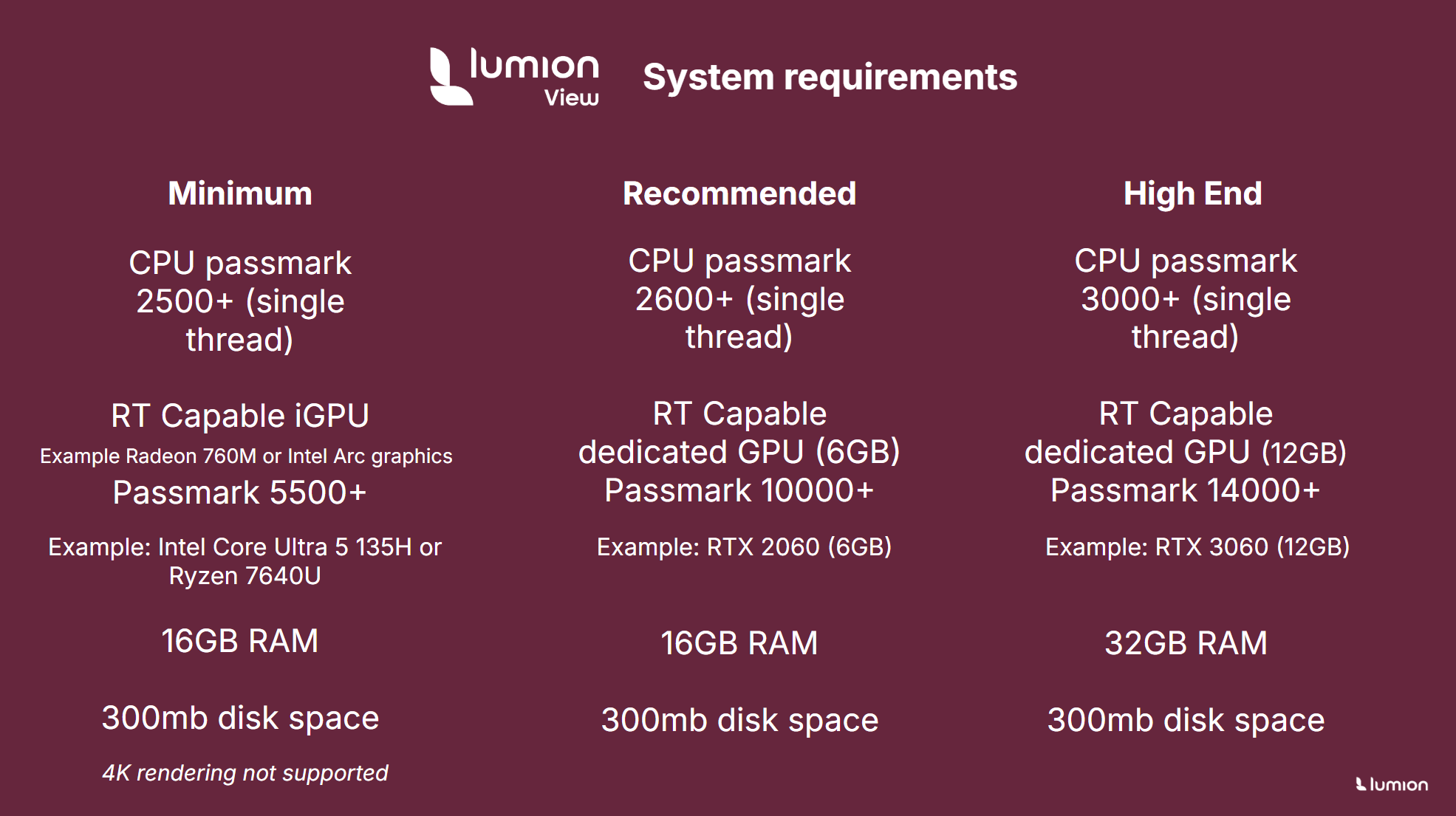This screenshot has height=816, width=1456.
Task: Click the Recommended column heading
Action: 739,193
